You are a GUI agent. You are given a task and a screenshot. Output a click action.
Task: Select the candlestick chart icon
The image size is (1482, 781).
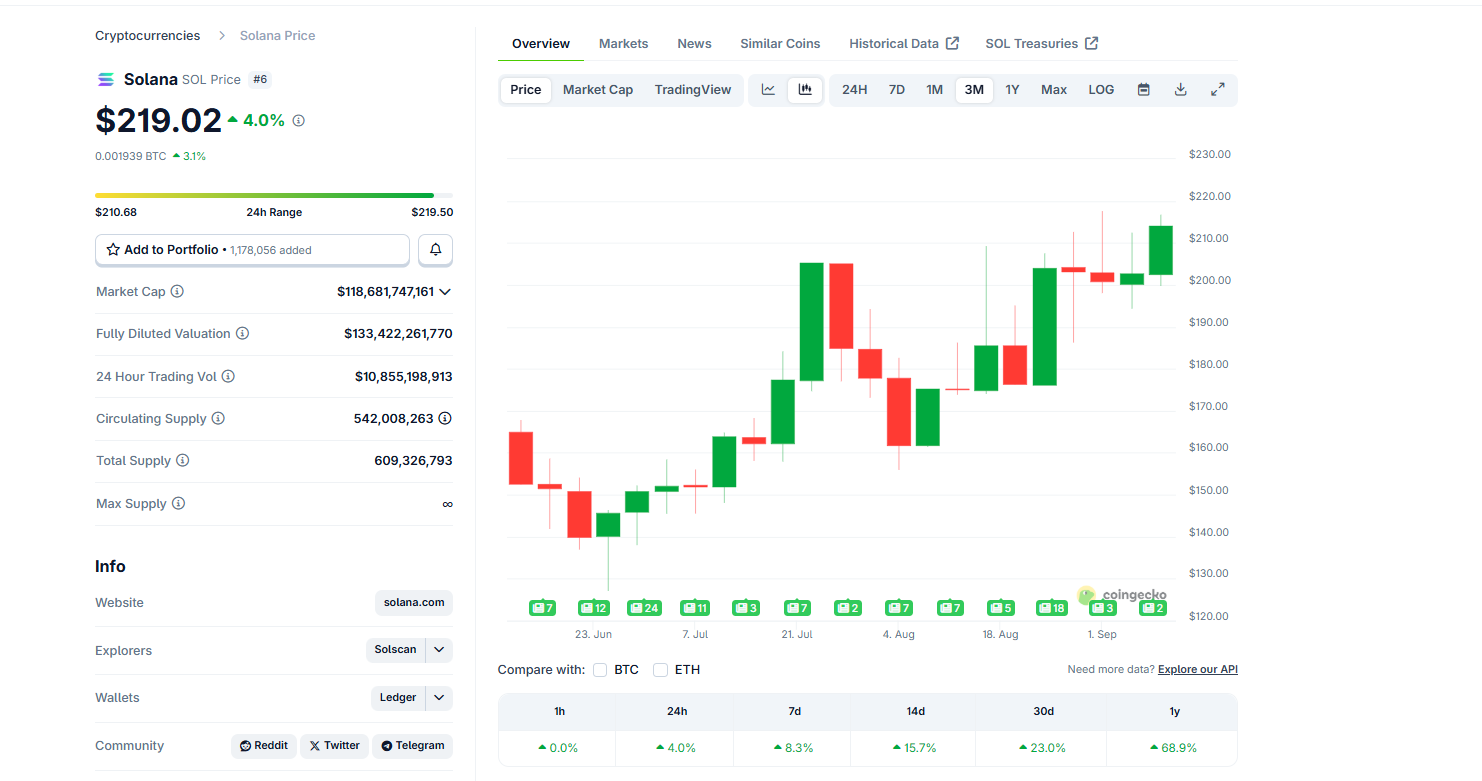pos(805,90)
